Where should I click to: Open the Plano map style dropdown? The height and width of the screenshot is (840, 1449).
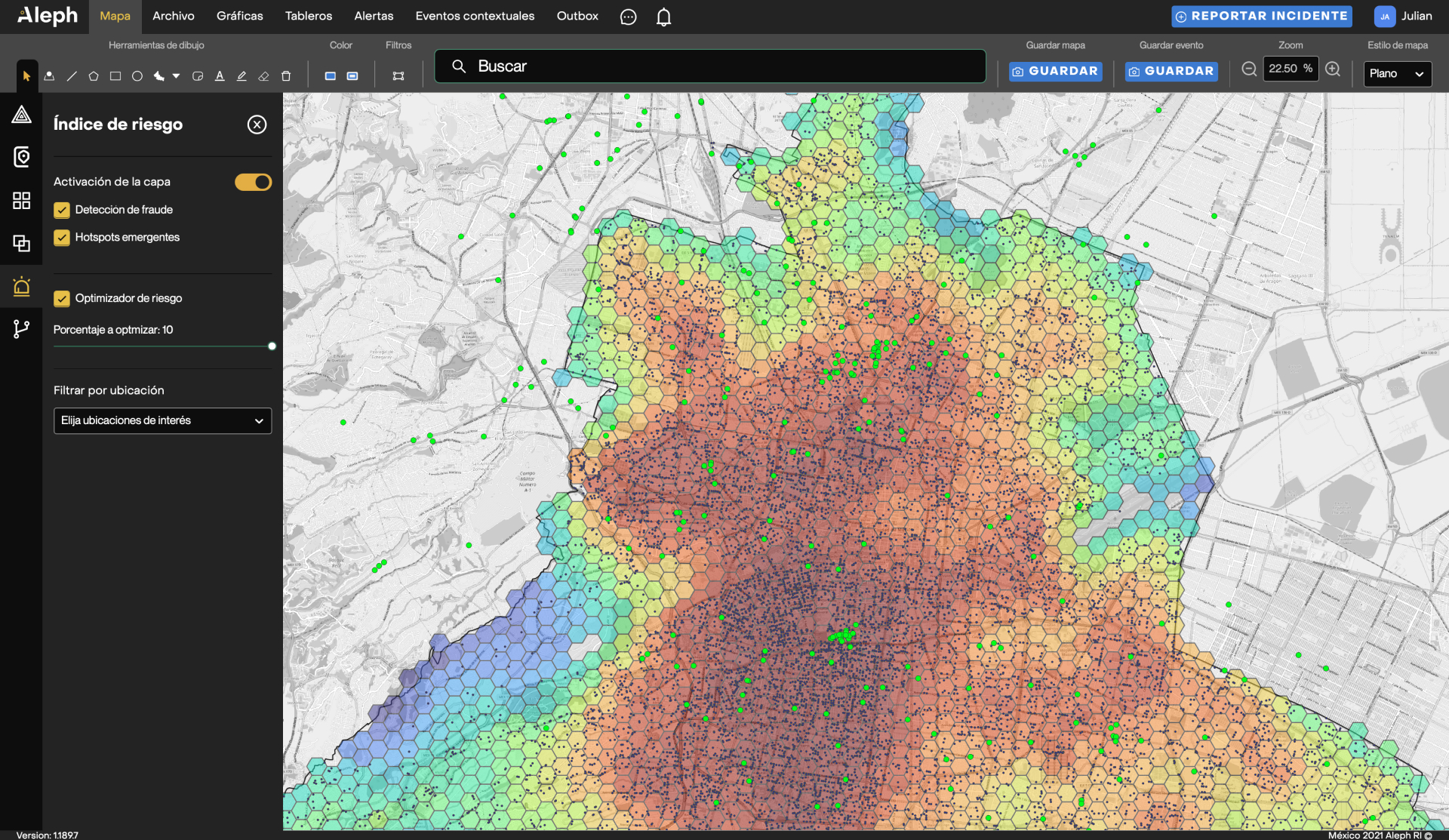pos(1397,73)
